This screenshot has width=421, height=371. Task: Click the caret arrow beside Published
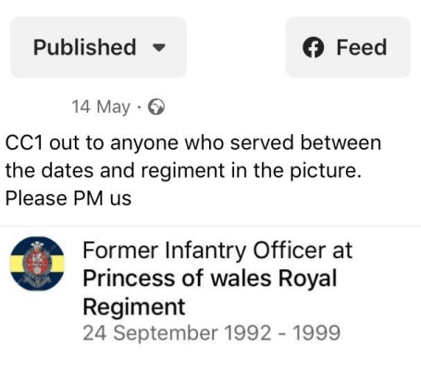pos(159,48)
